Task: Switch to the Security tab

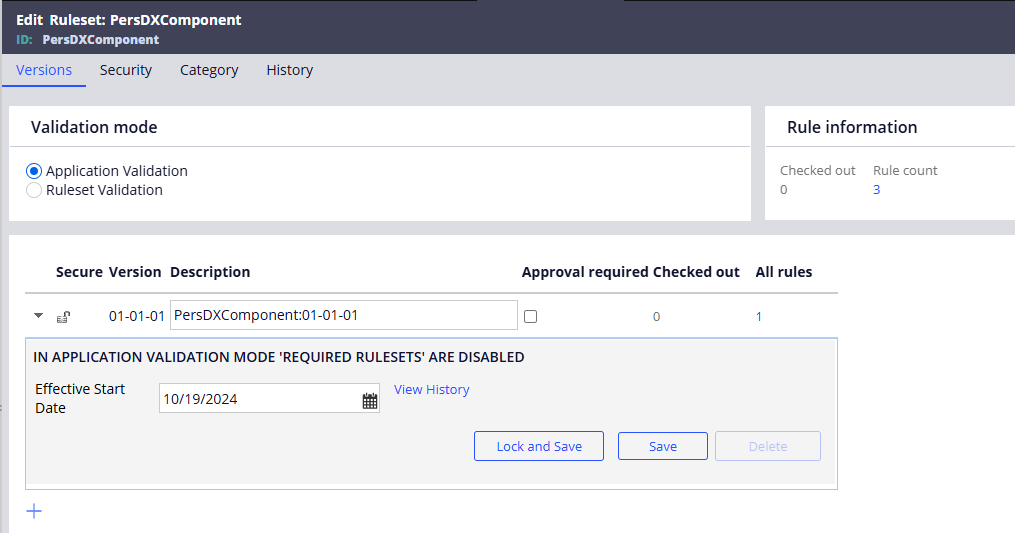Action: click(x=126, y=70)
